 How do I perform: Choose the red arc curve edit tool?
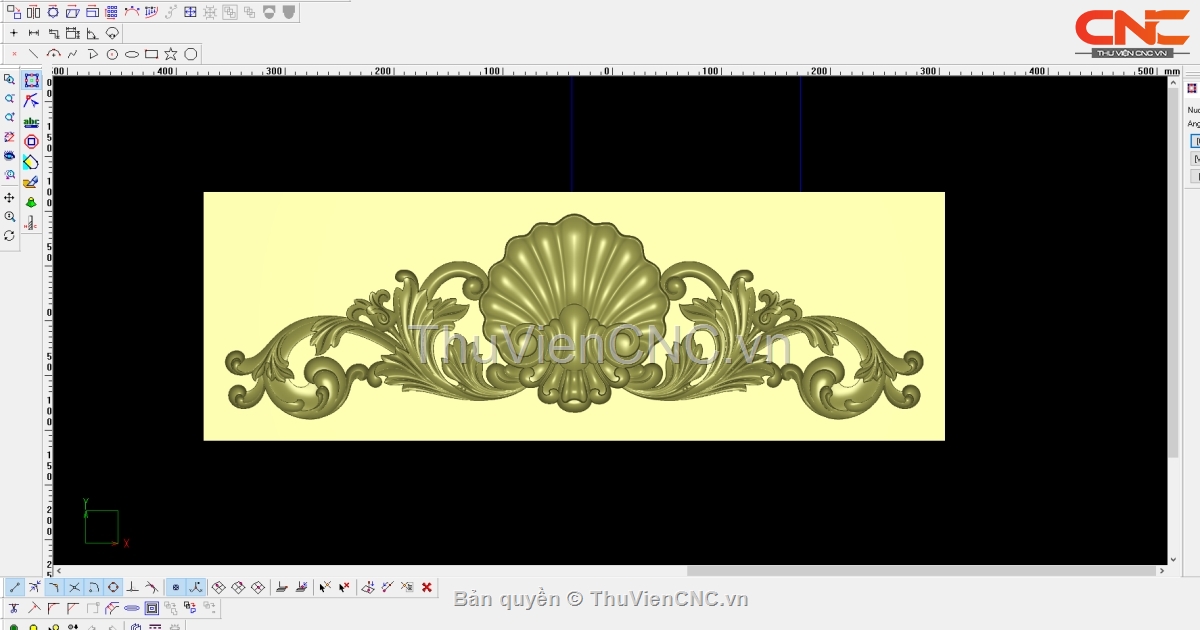(131, 12)
